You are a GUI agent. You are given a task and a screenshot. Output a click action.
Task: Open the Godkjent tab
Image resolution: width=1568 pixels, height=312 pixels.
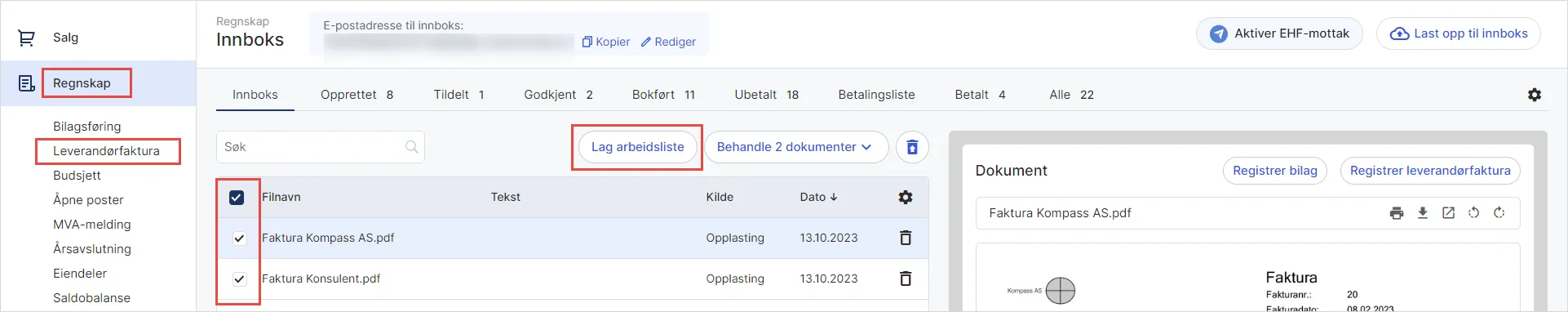[558, 95]
